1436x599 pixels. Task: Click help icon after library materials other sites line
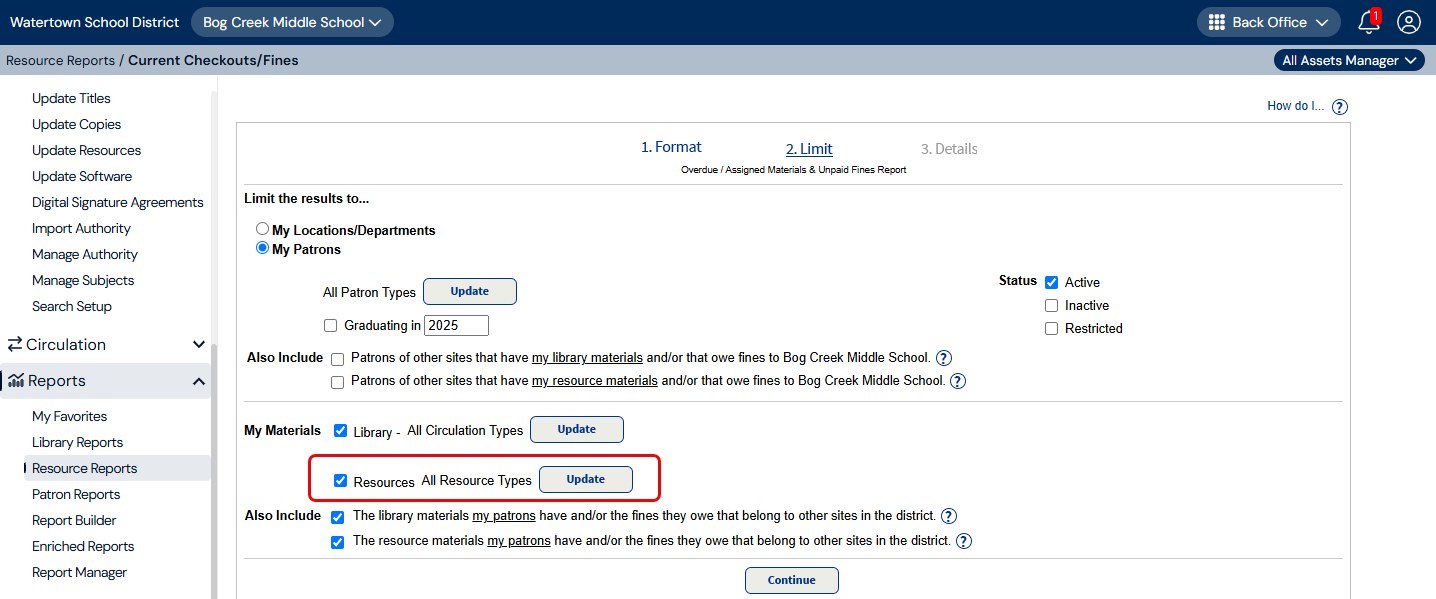(x=949, y=517)
